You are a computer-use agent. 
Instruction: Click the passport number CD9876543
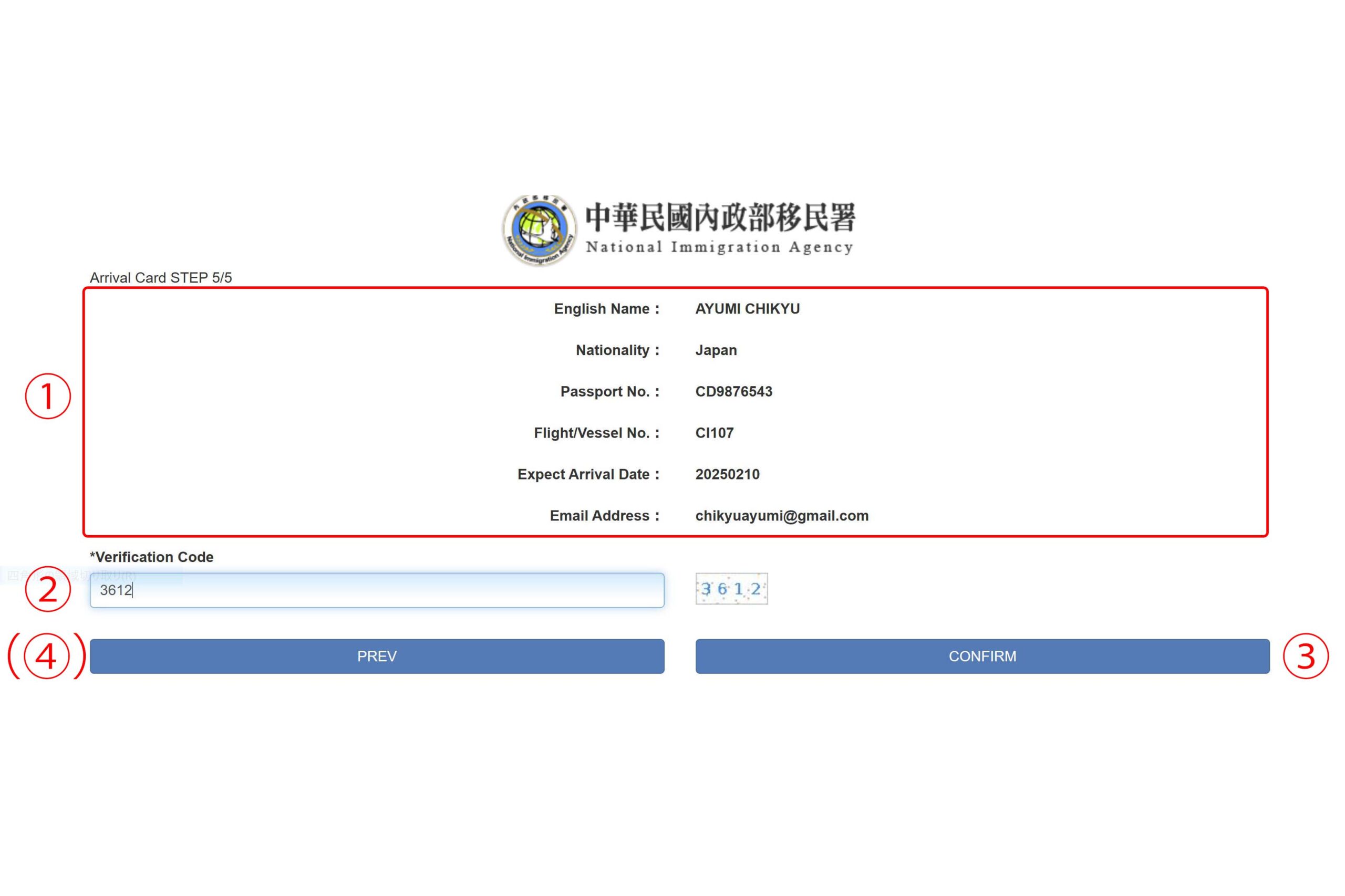(x=733, y=391)
